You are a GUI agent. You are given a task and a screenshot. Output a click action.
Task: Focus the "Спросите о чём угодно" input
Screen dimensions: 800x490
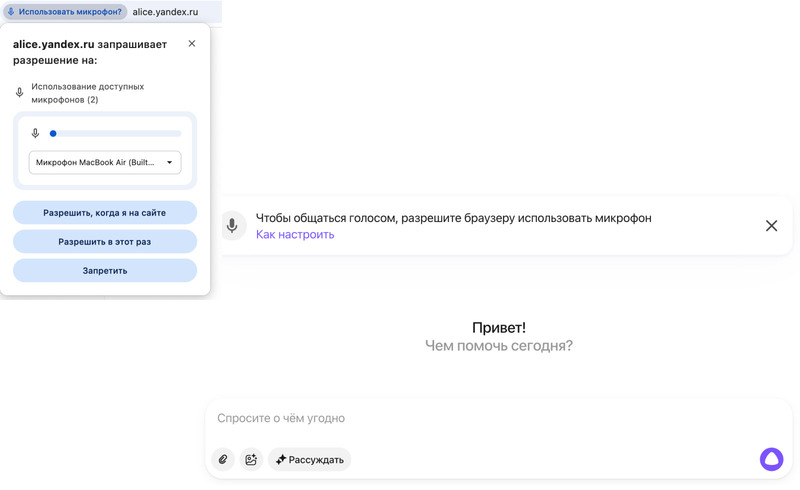coord(480,418)
